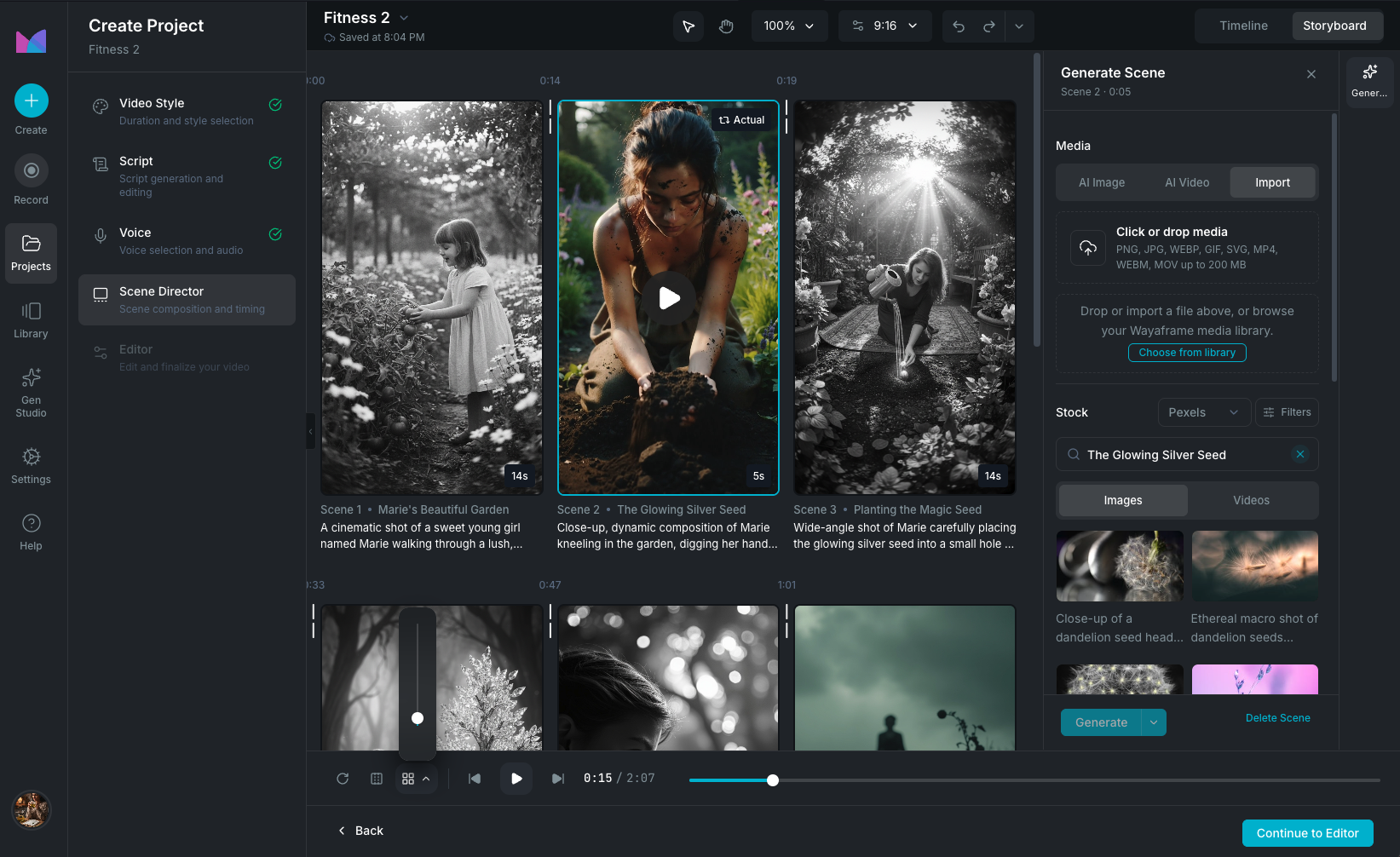Click the Continue to Editor button

[x=1307, y=833]
